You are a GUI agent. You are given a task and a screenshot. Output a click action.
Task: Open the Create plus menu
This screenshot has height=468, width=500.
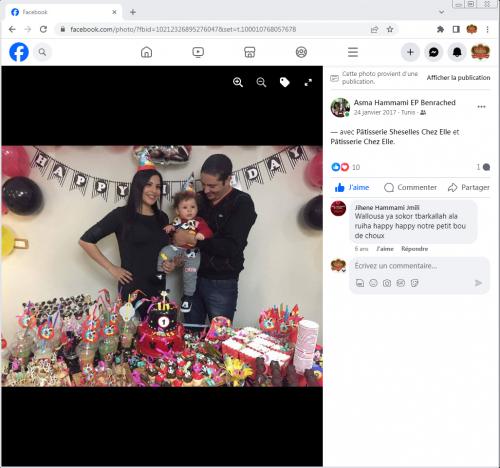(x=410, y=52)
